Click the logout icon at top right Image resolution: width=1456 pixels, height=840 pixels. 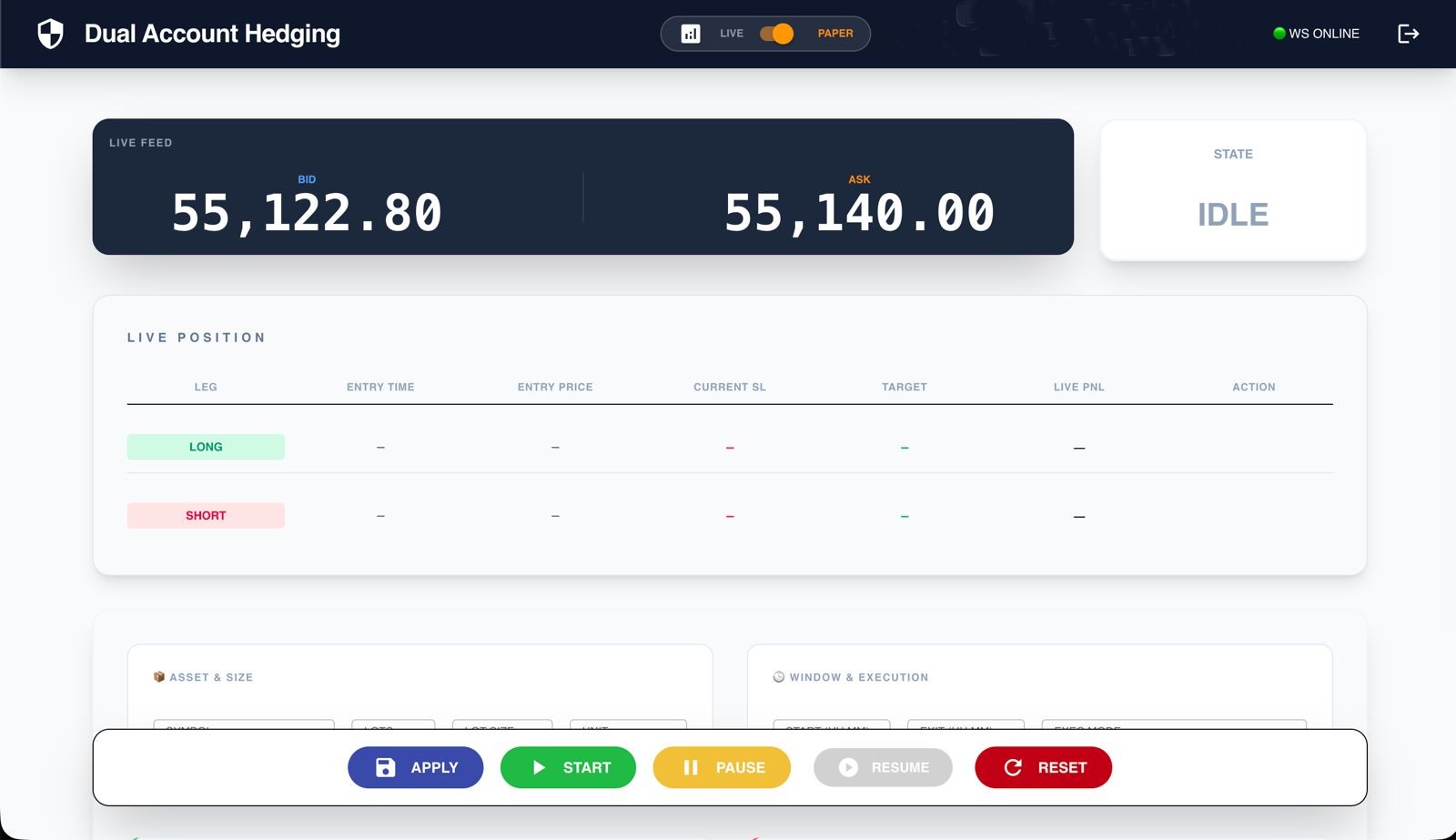(1408, 34)
